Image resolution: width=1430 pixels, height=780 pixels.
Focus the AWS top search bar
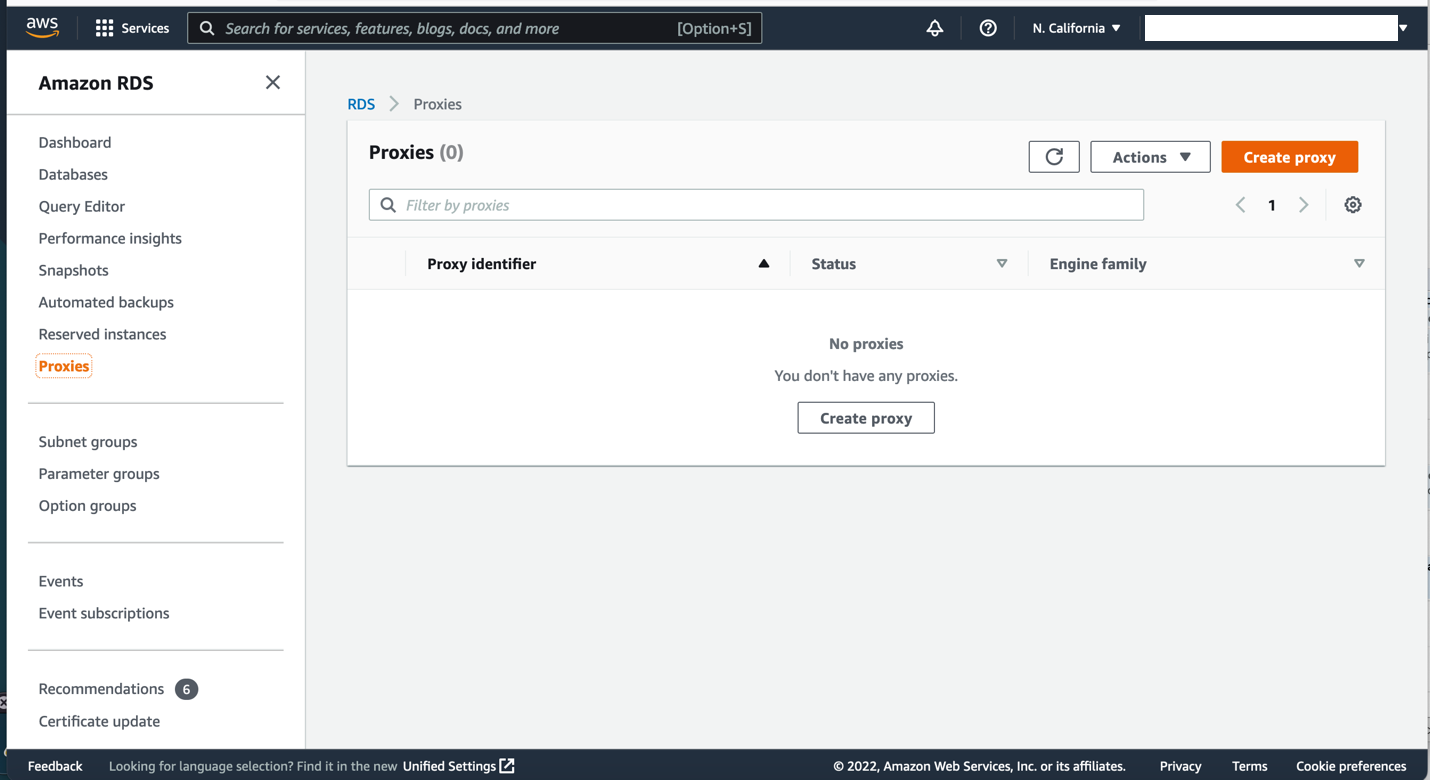[x=474, y=28]
